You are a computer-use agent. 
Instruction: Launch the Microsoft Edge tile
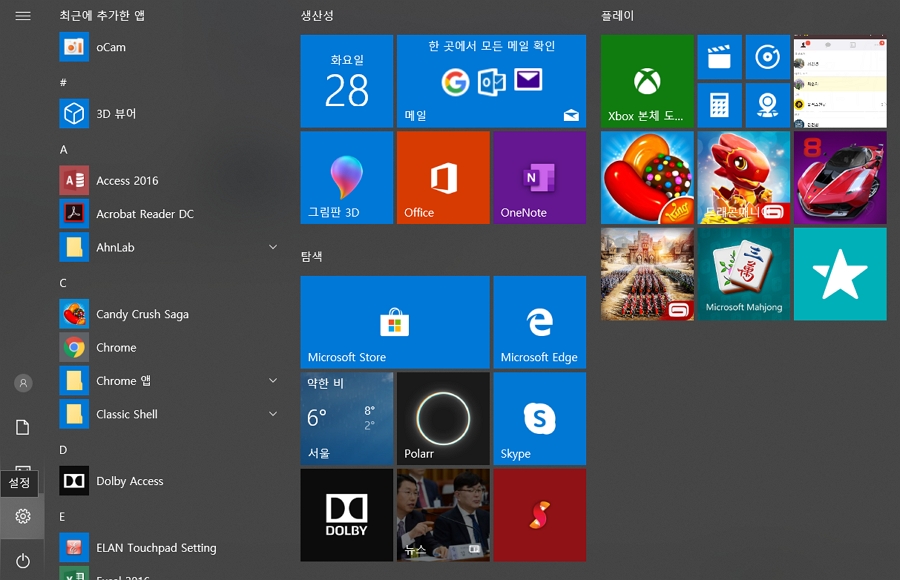[540, 322]
